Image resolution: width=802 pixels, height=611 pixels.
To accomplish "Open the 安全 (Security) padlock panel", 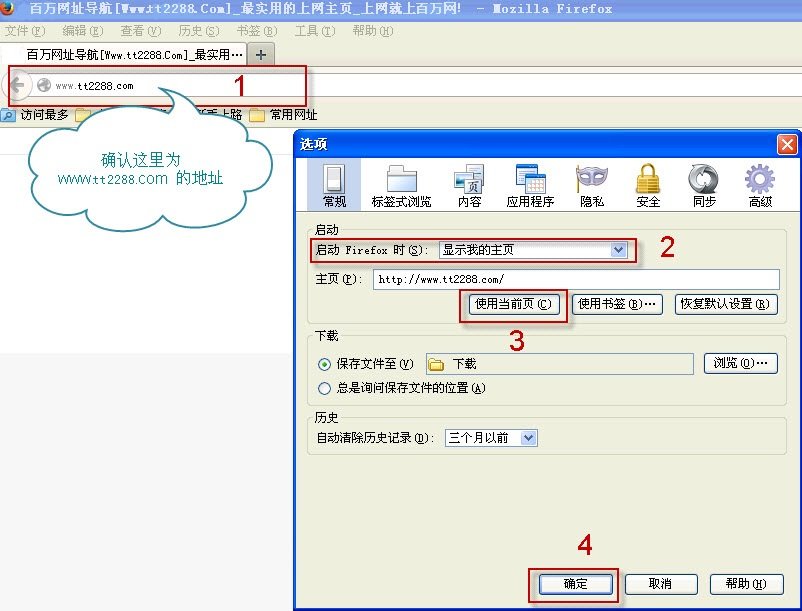I will [648, 186].
